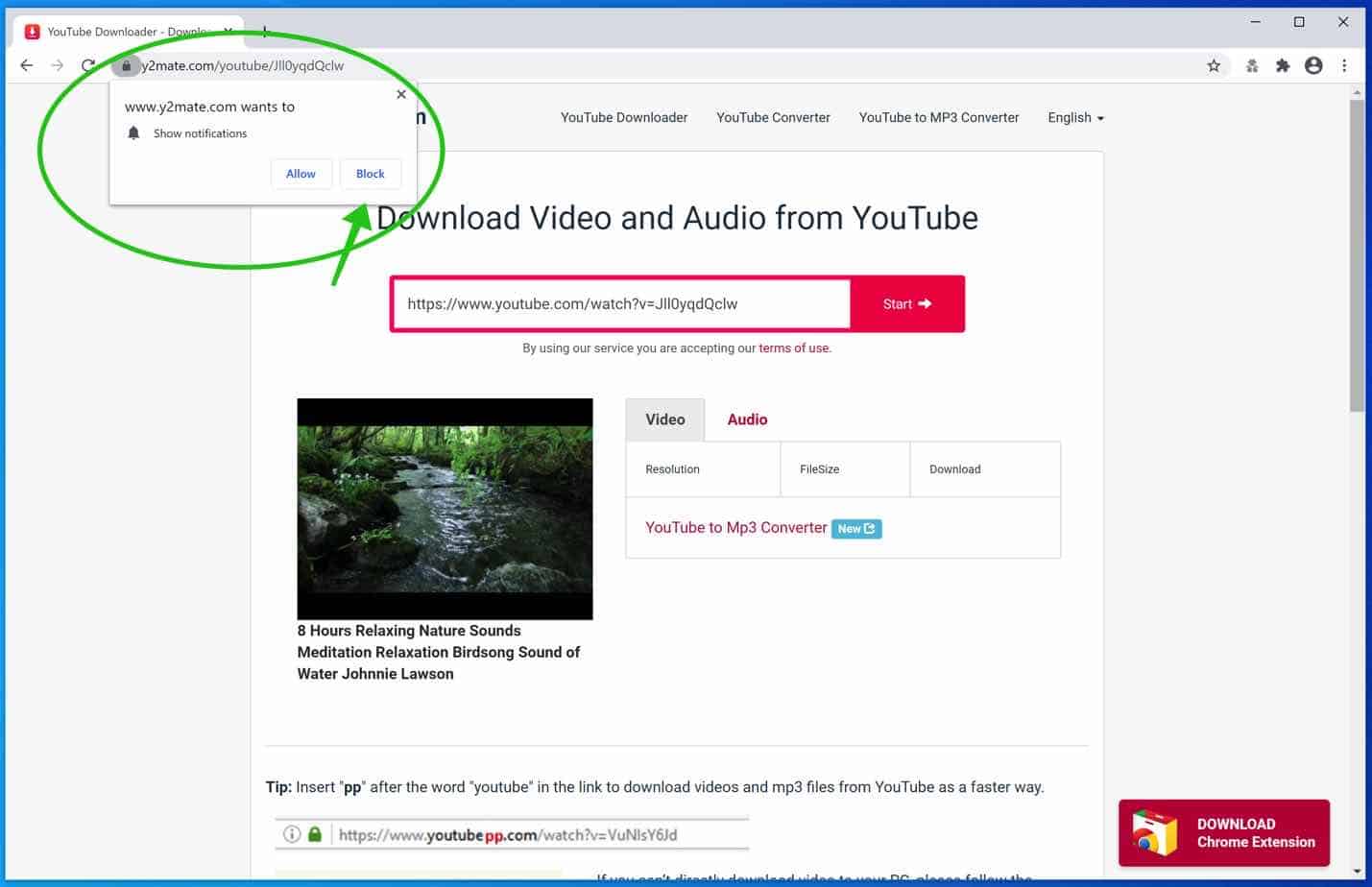1372x887 pixels.
Task: Click the 'Download Video and Audio from YouTube' heading
Action: click(x=677, y=218)
